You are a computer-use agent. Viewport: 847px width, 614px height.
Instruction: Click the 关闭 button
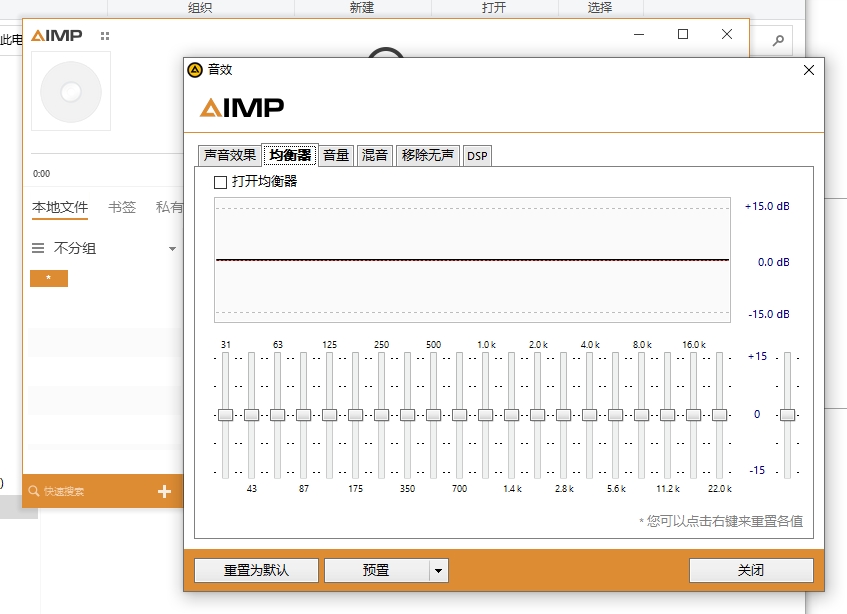click(751, 570)
